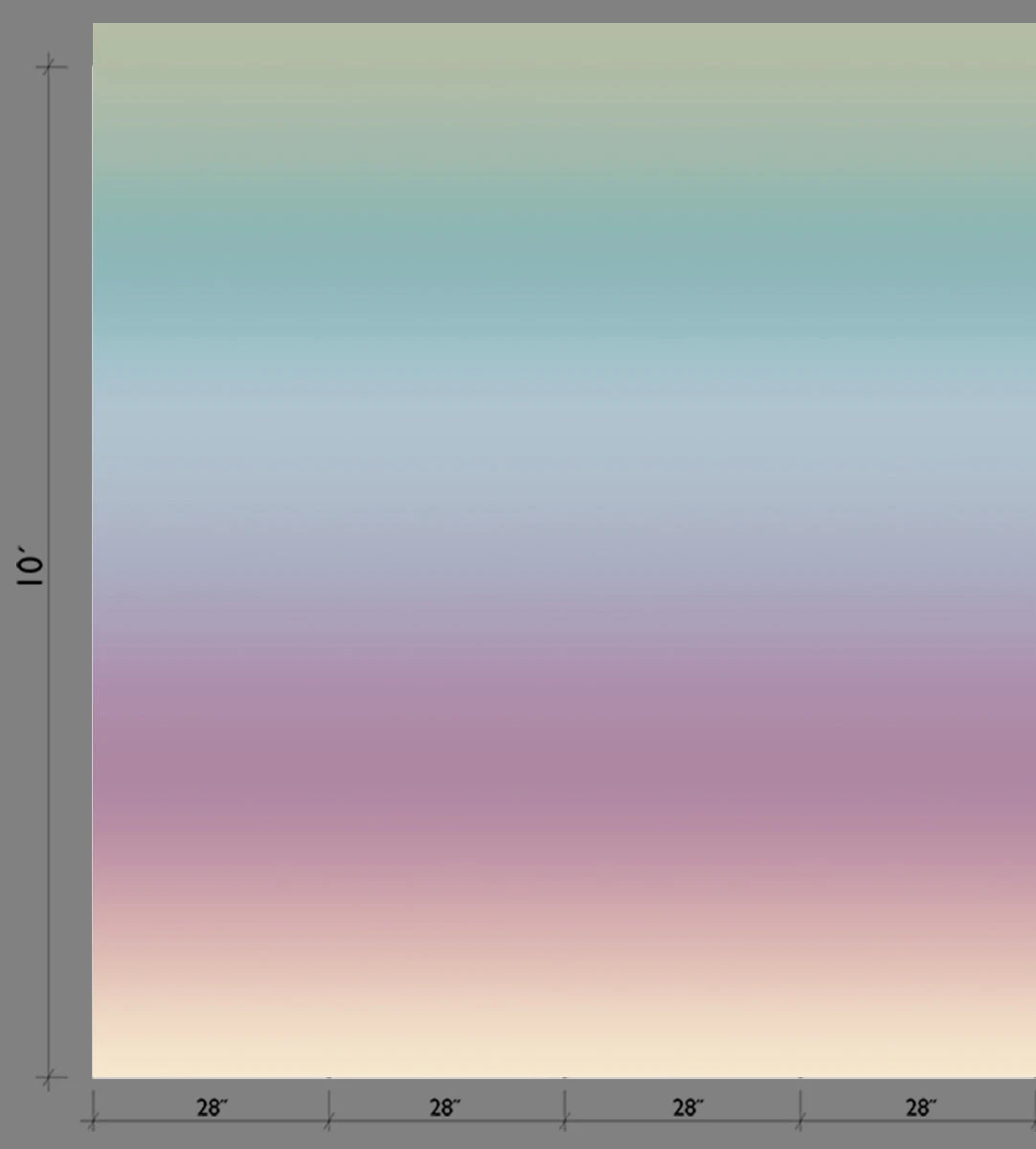This screenshot has height=1149, width=1036.
Task: Click tick between first and second 28" labels
Action: (328, 1122)
